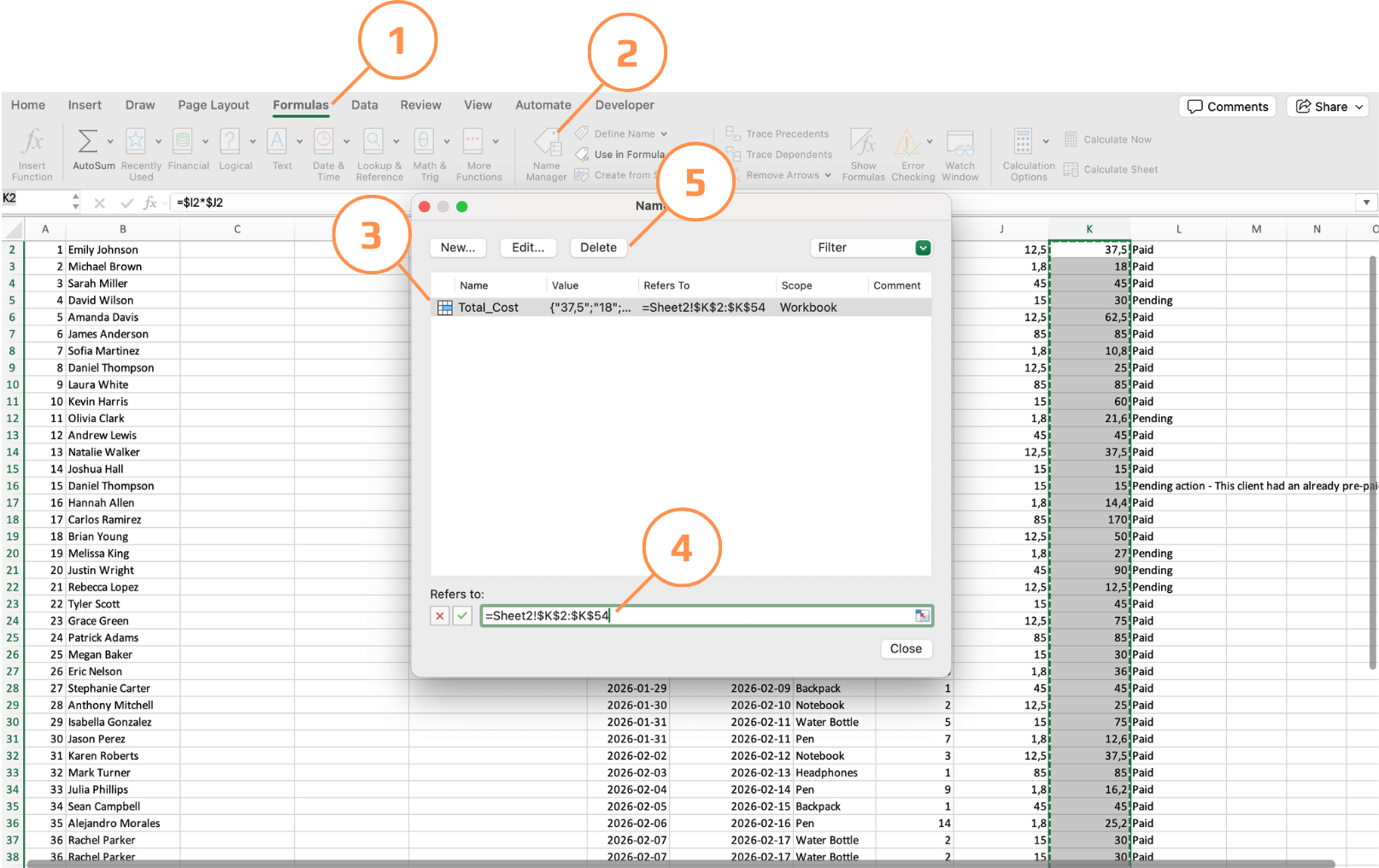Click the Delete button in Name Manager
Screen dimensions: 1379x868
pos(598,248)
